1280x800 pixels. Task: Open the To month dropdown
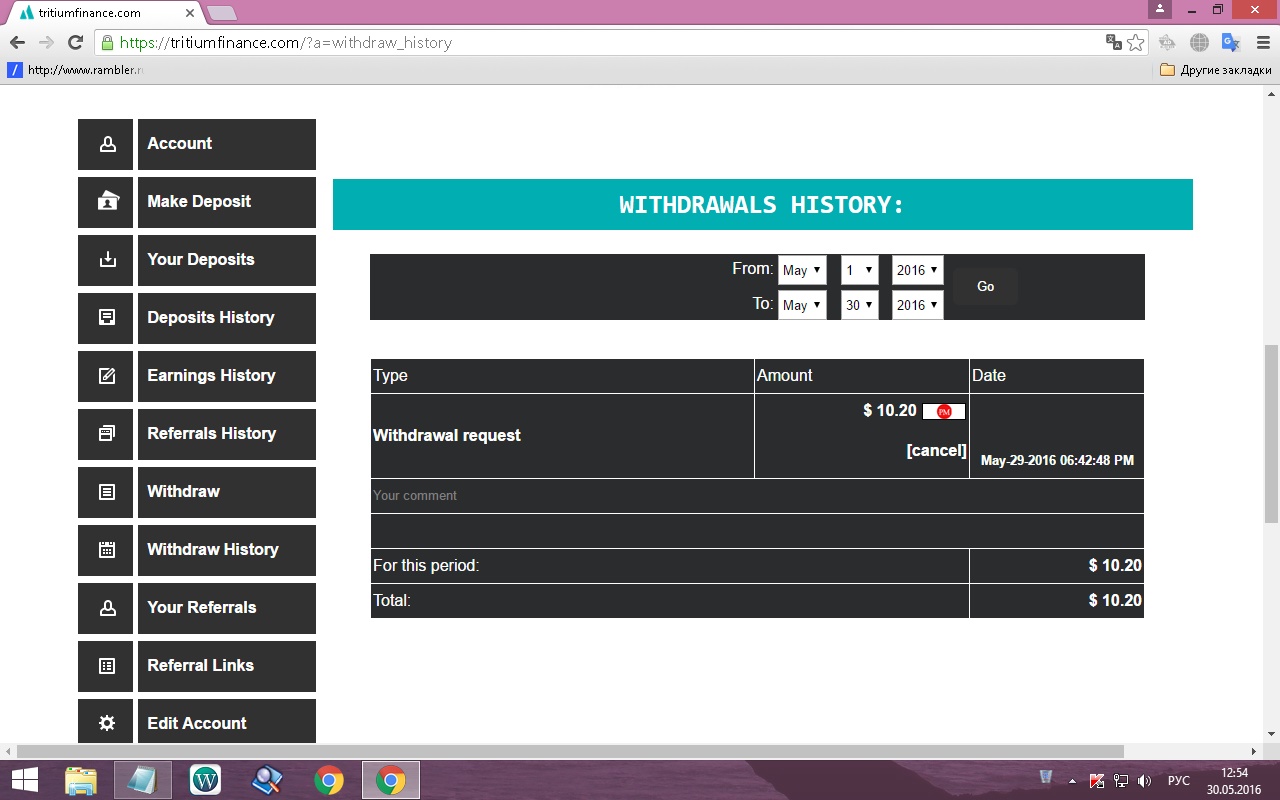click(802, 305)
